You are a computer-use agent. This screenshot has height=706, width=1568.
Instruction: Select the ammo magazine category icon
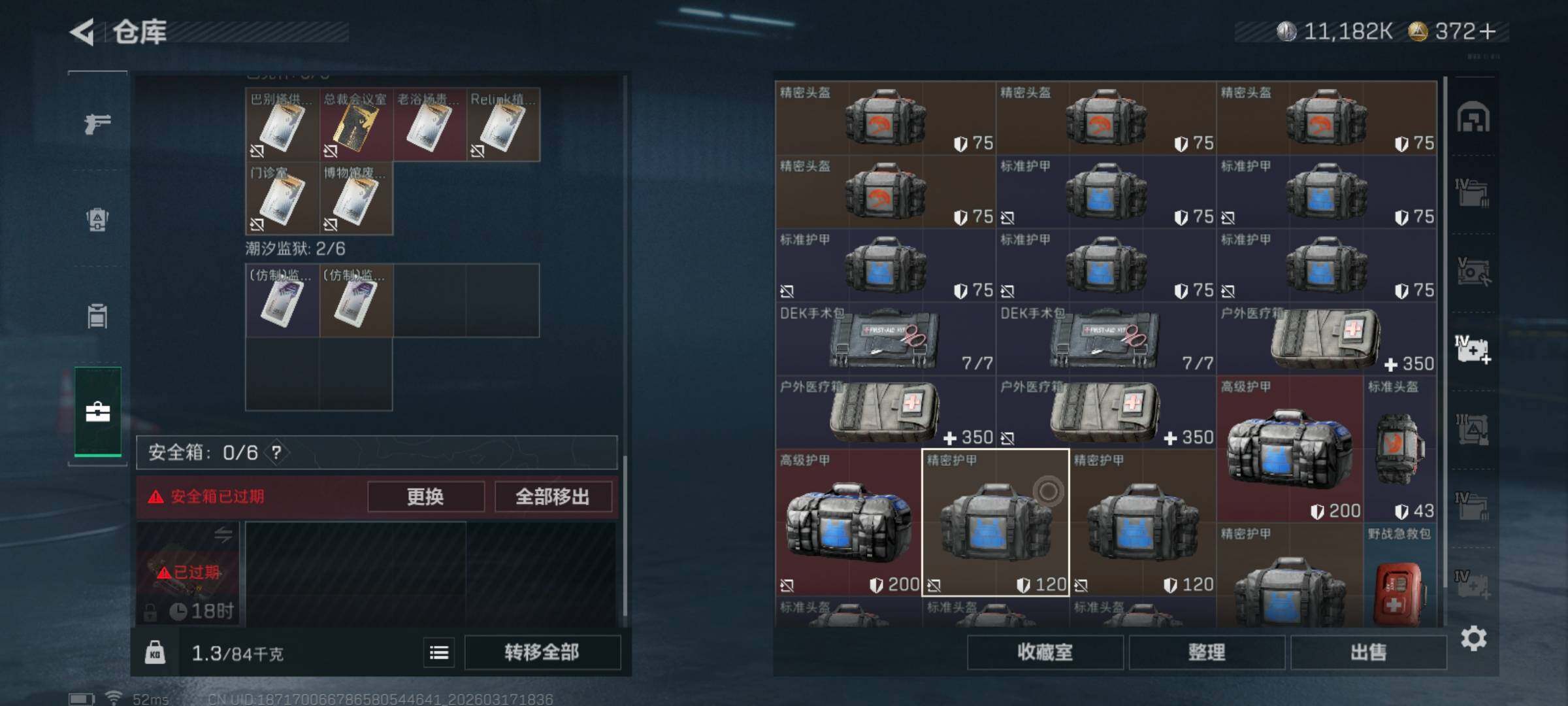[x=97, y=316]
